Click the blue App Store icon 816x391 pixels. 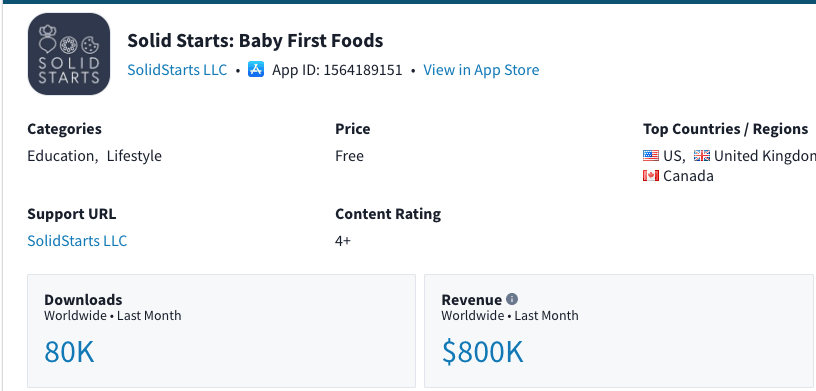click(x=256, y=69)
